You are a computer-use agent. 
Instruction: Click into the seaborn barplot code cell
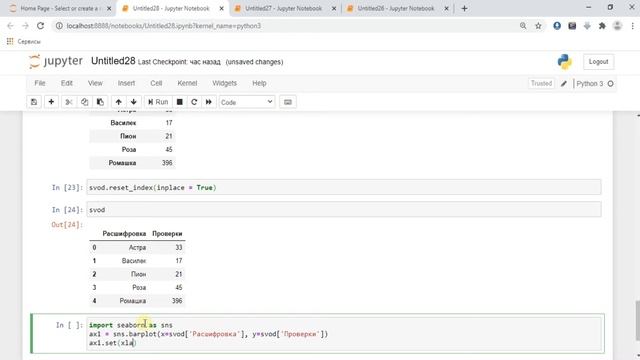pos(344,334)
